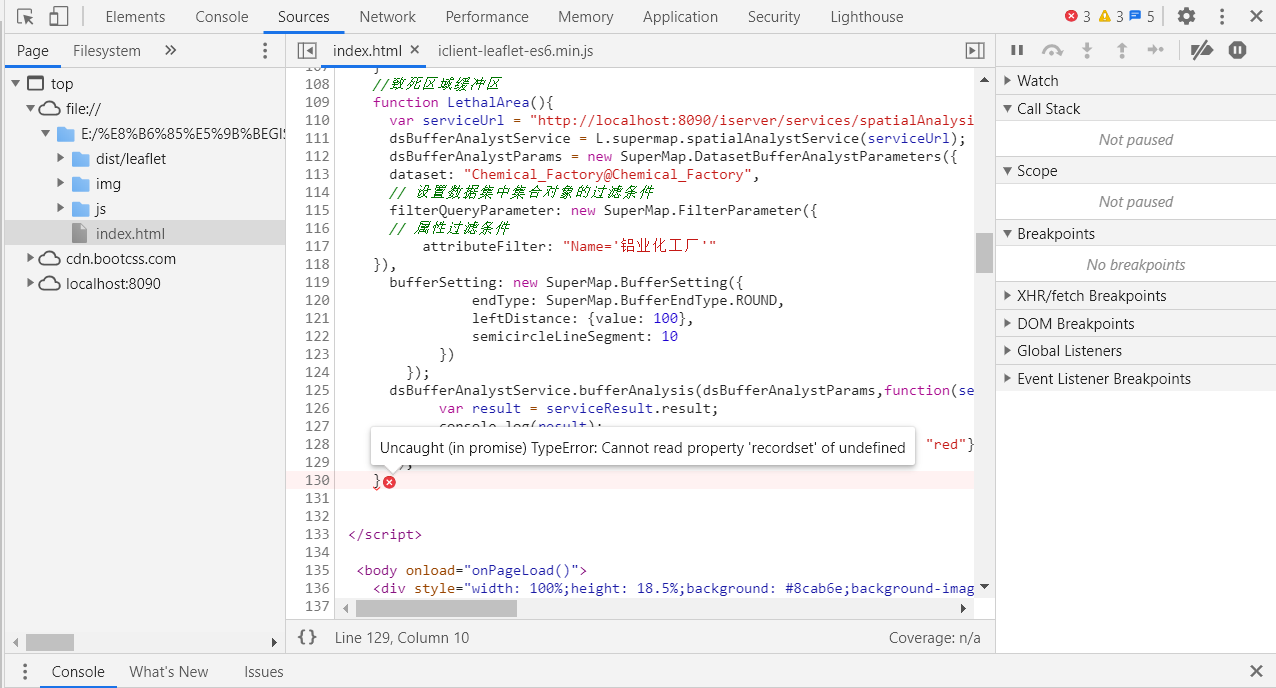Click the step over function icon
The image size is (1276, 688).
(1052, 50)
